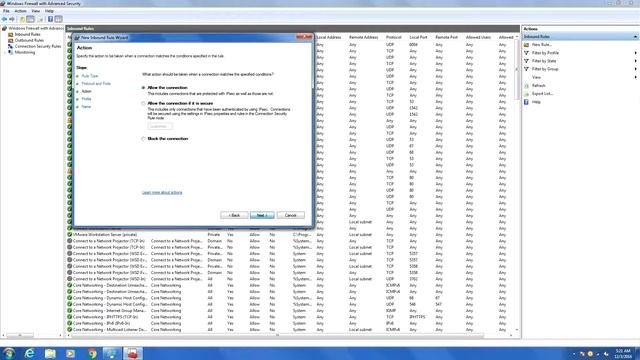Select the Connection Security Rules tree item
This screenshot has width=640, height=360.
coord(38,47)
